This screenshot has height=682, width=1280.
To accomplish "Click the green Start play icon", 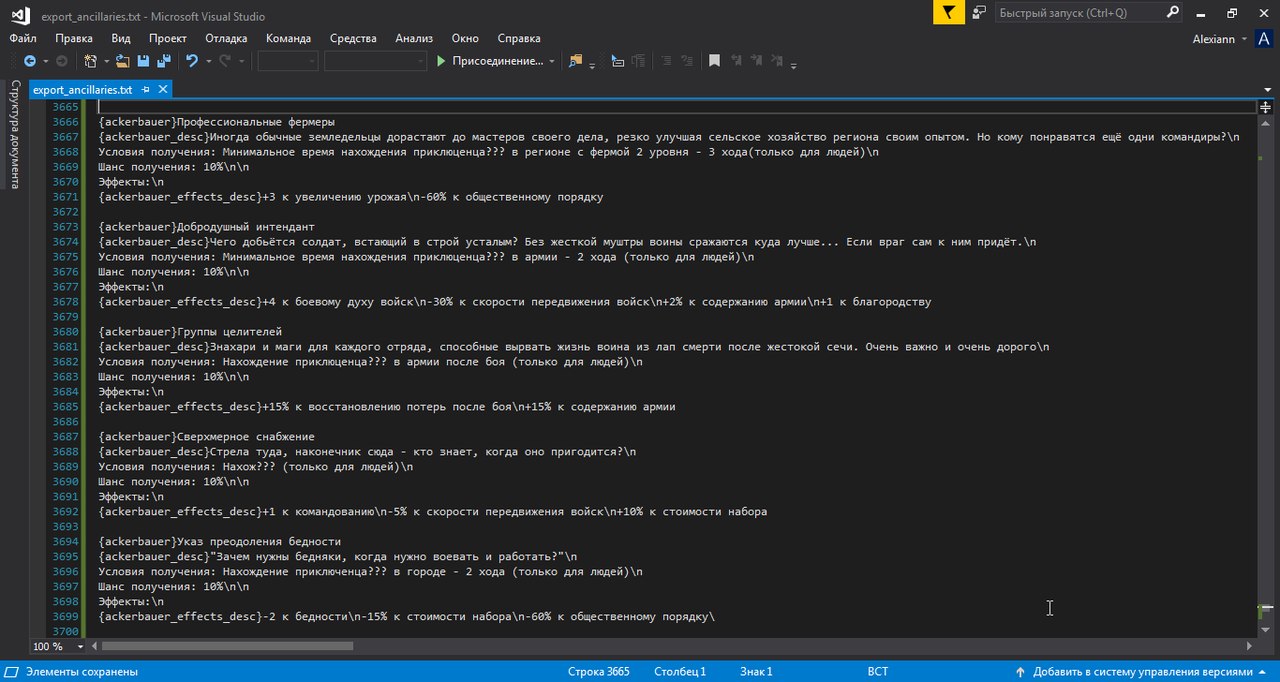I will (x=441, y=61).
